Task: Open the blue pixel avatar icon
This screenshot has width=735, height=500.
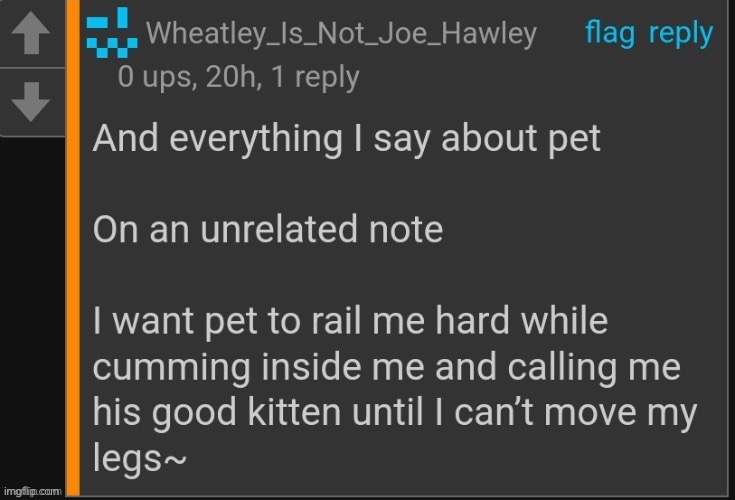Action: (x=112, y=32)
